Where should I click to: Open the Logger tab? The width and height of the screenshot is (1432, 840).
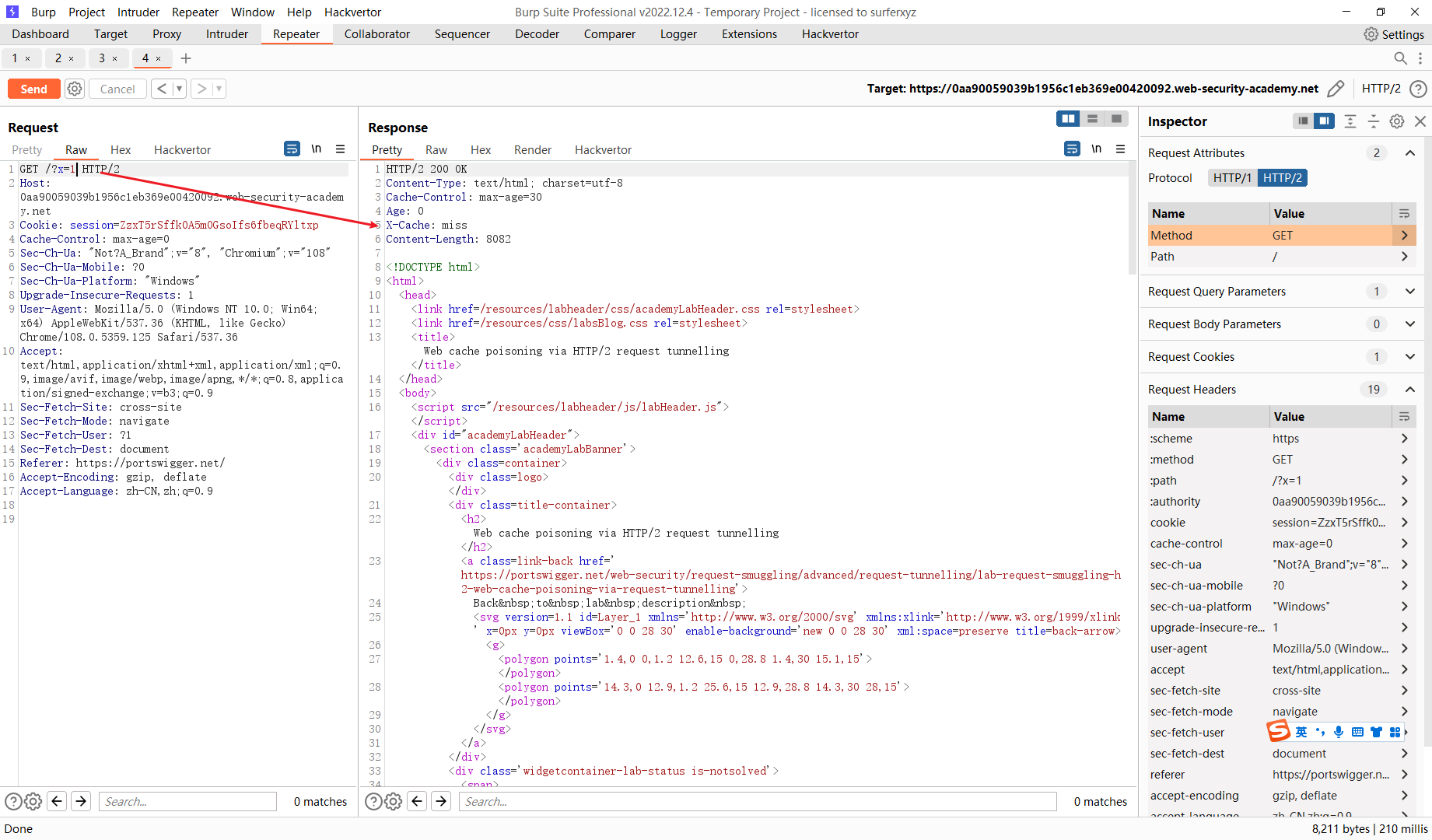(678, 34)
